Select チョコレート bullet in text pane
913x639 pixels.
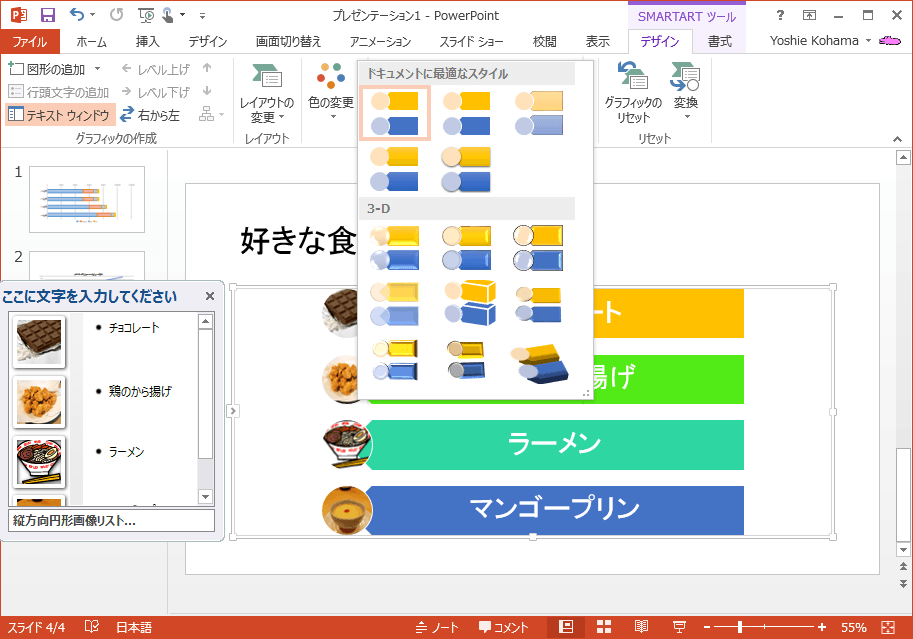tap(134, 328)
